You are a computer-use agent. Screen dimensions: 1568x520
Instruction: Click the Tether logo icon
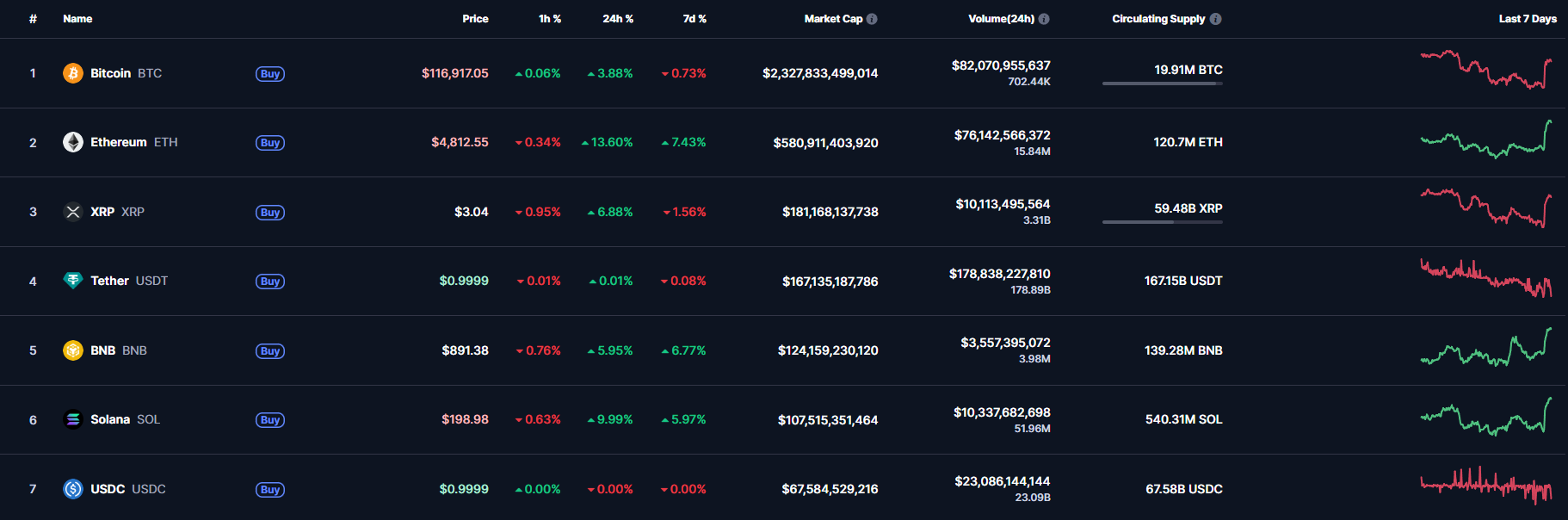click(73, 281)
